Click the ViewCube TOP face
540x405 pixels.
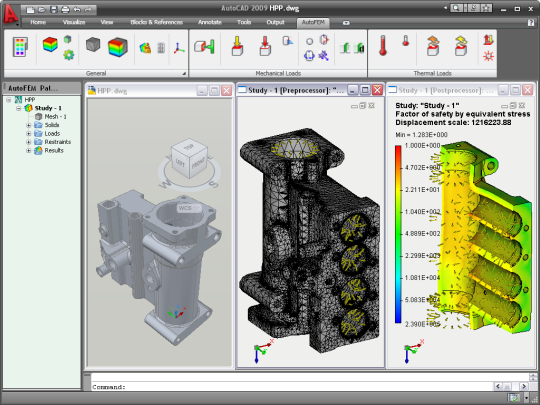pyautogui.click(x=189, y=147)
